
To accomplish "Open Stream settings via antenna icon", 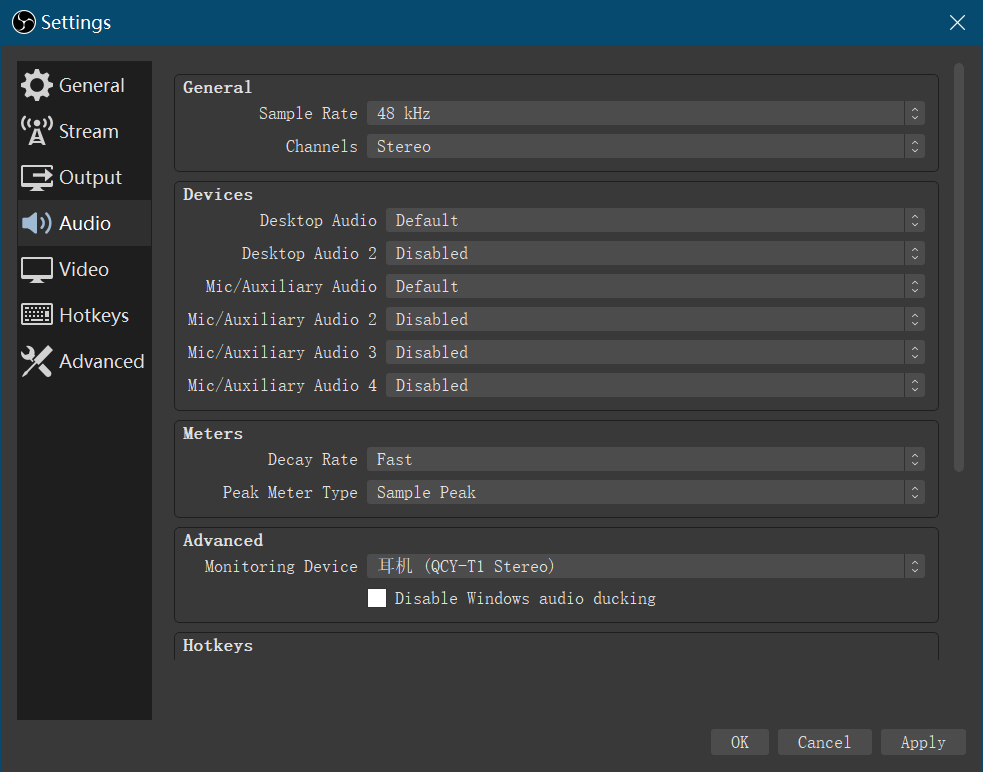I will tap(36, 131).
